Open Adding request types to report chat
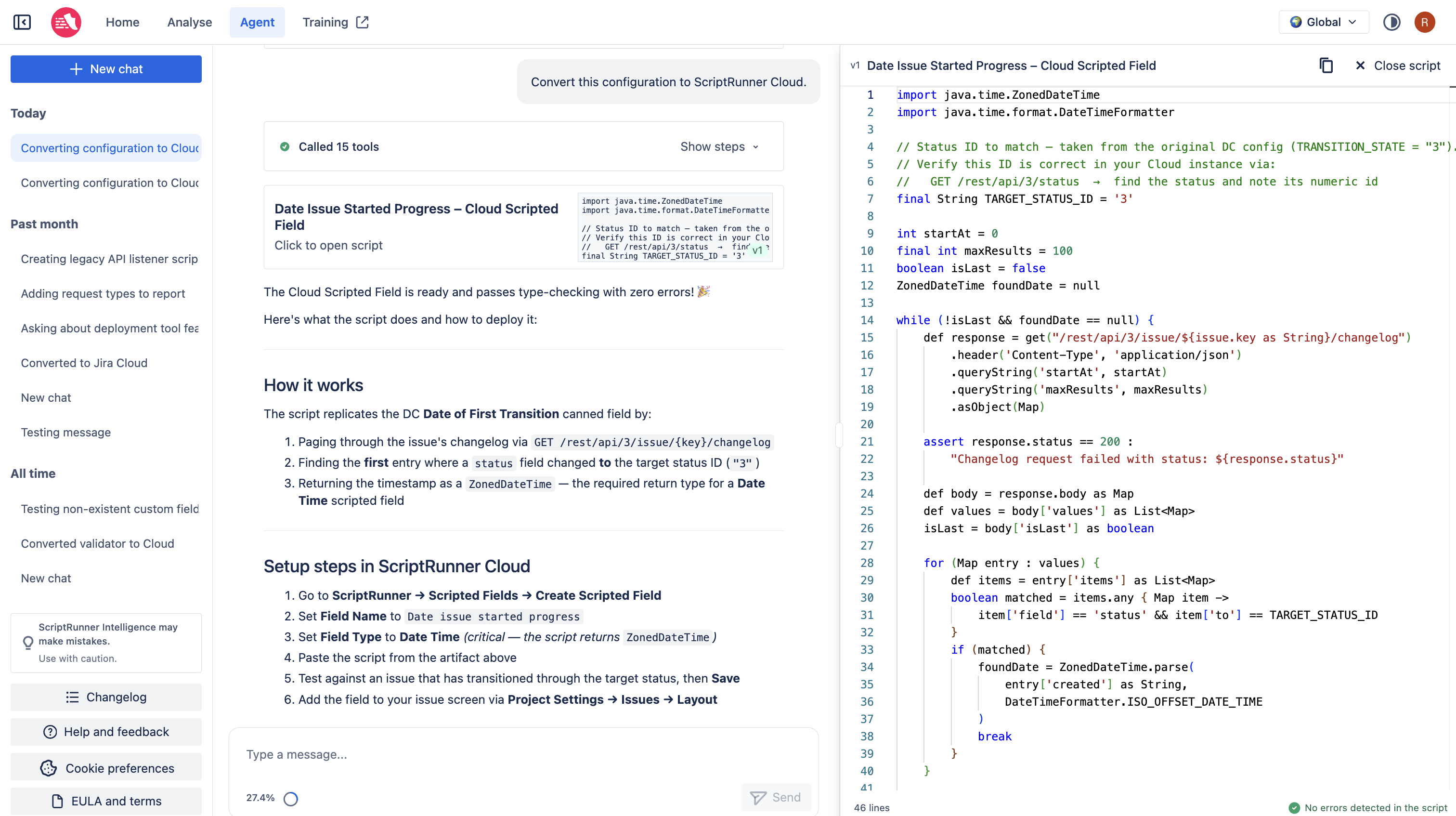 click(106, 293)
